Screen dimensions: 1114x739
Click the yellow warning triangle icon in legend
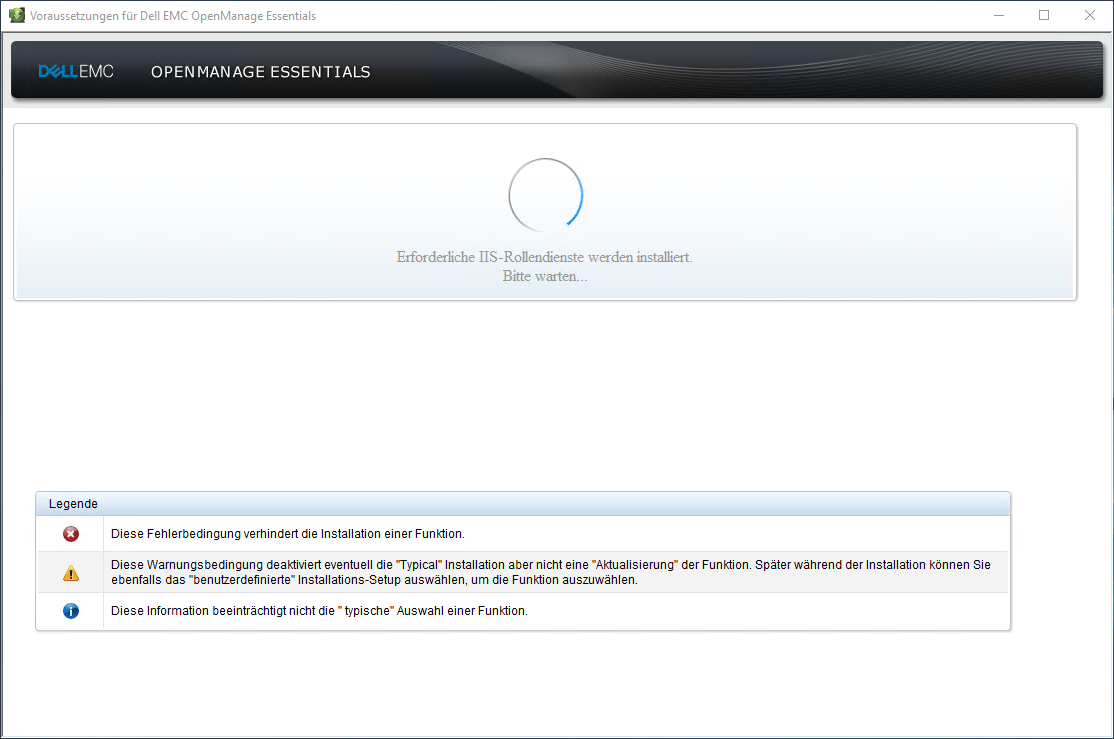[x=71, y=573]
